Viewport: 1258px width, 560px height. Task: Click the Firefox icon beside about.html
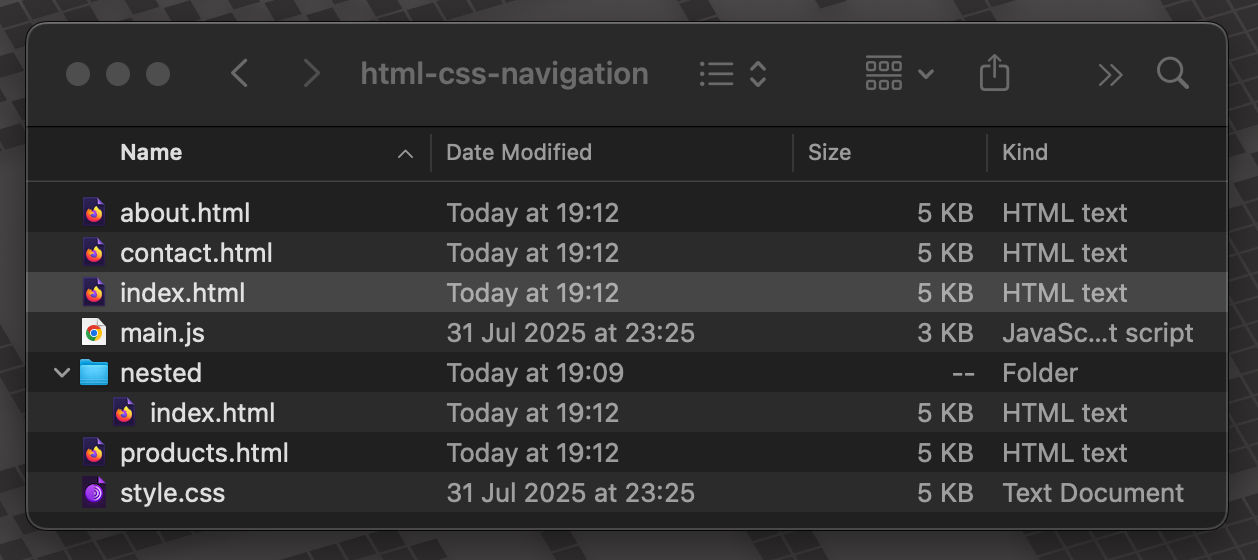click(94, 213)
